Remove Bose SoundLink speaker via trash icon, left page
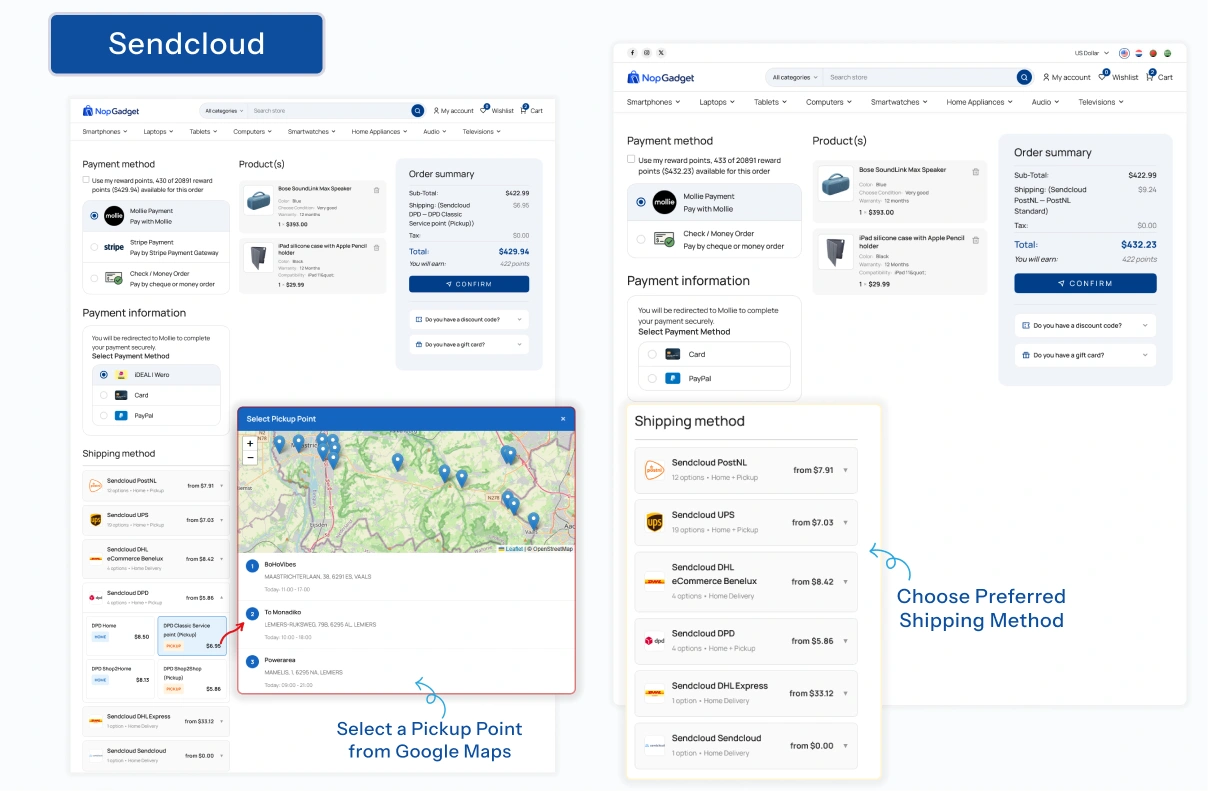1208x791 pixels. [376, 190]
